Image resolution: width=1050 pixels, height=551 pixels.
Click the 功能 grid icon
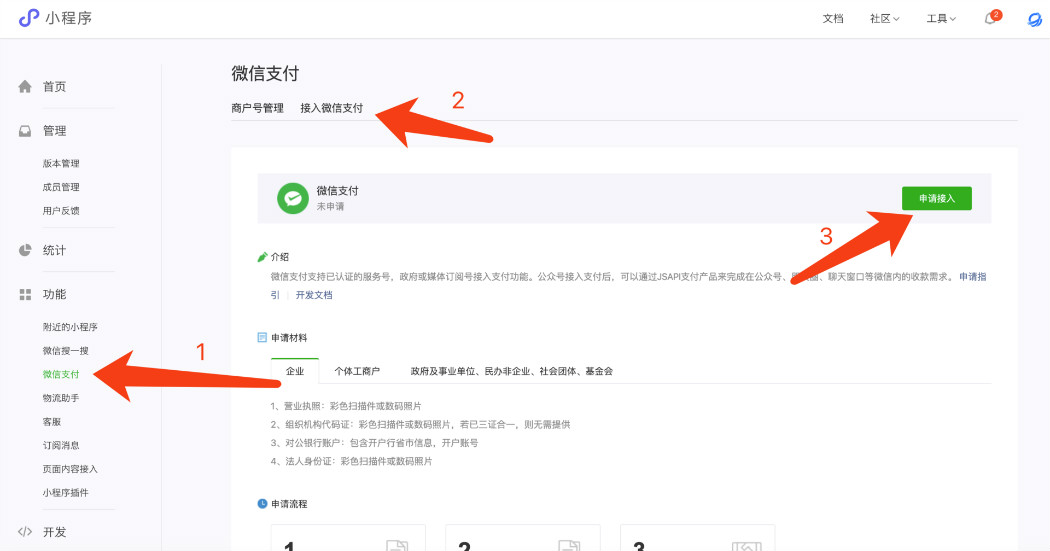pyautogui.click(x=26, y=294)
